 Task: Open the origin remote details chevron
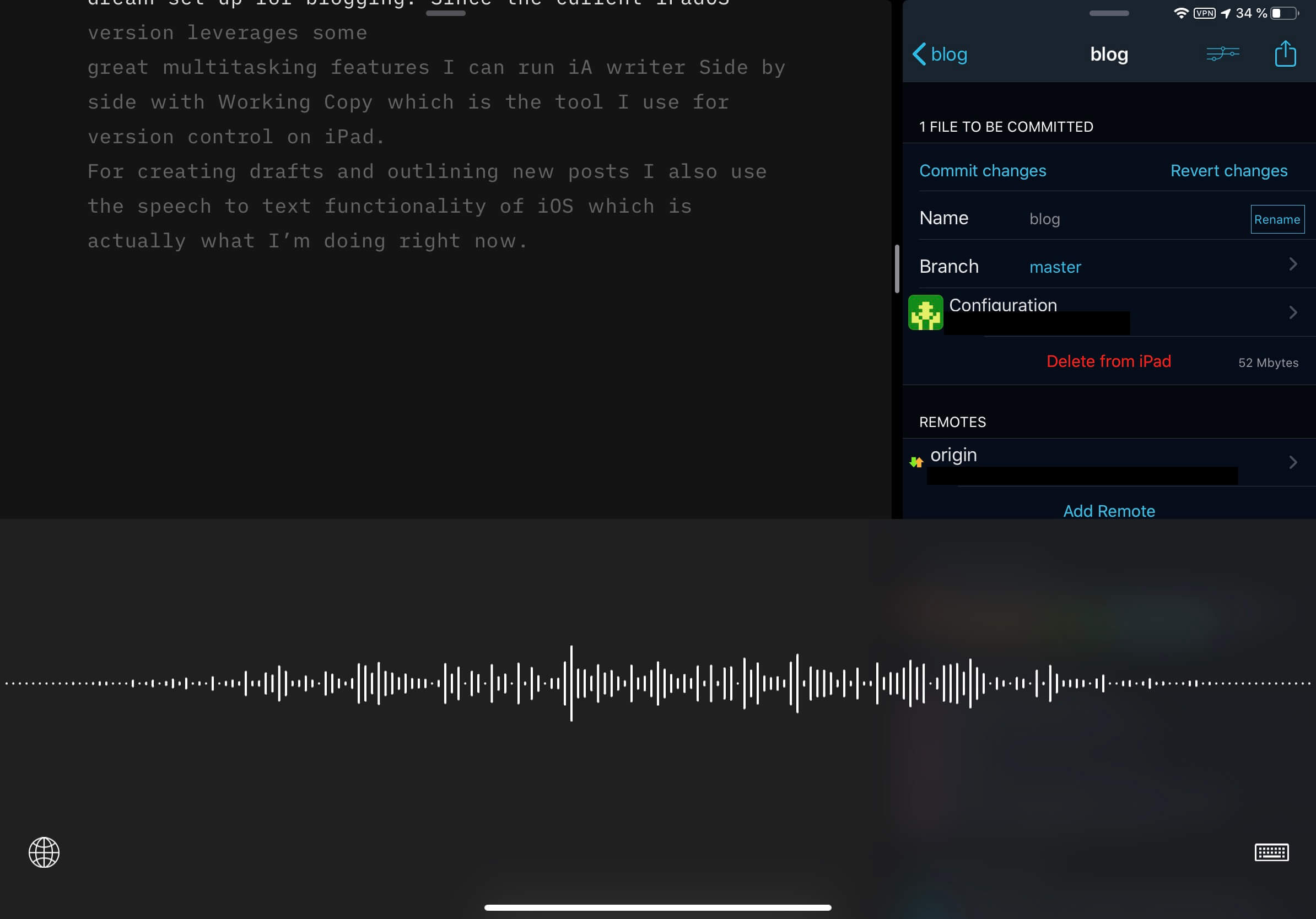pos(1292,462)
